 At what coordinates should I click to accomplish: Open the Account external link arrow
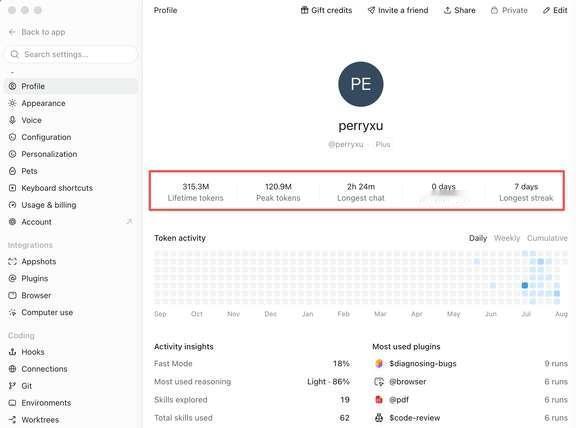pyautogui.click(x=129, y=221)
